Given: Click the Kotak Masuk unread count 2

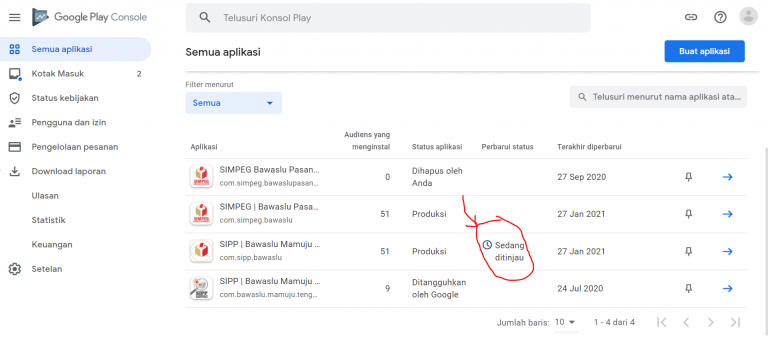Looking at the screenshot, I should point(139,74).
